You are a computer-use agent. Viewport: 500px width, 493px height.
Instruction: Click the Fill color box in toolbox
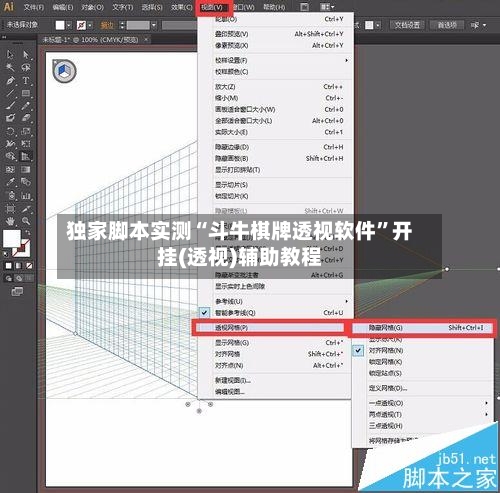(12, 238)
